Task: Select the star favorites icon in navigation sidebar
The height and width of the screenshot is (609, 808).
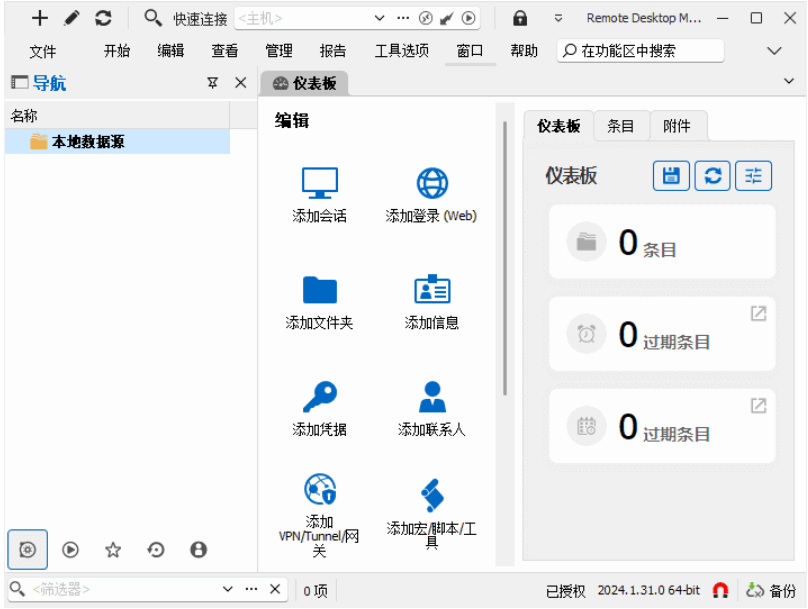Action: [x=113, y=549]
